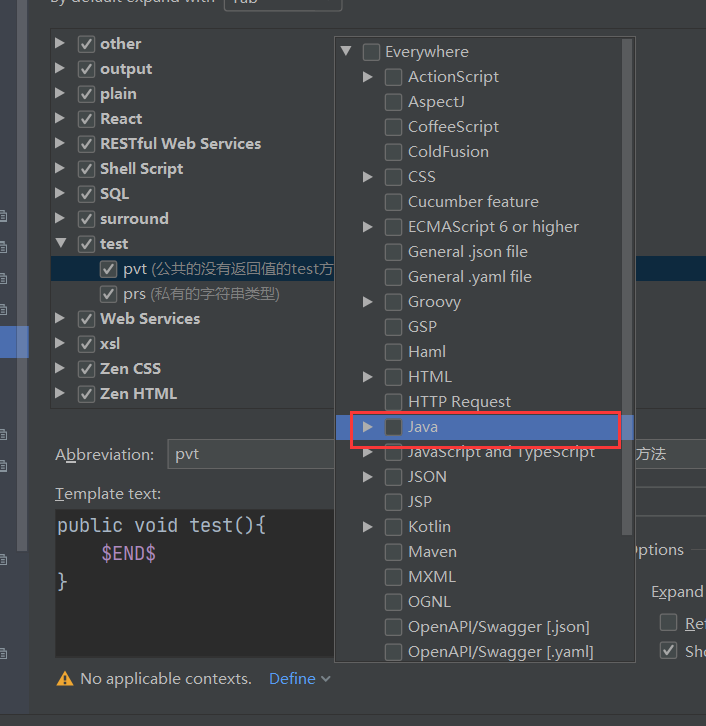The height and width of the screenshot is (726, 706).
Task: Select the OGNL context entry
Action: (x=429, y=602)
